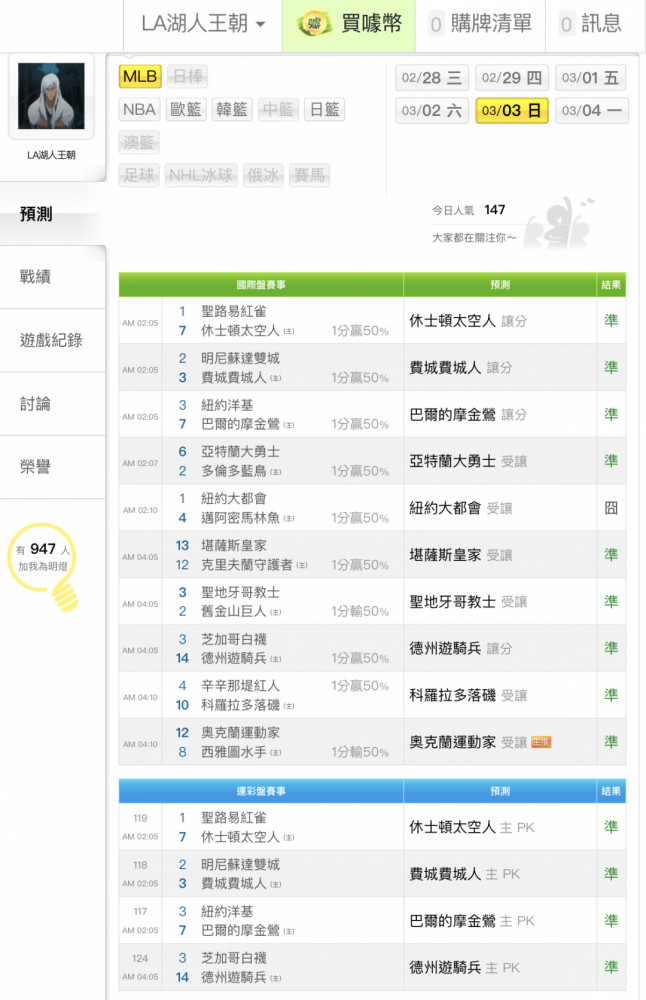Open the 購牌清單 tab

click(x=480, y=24)
